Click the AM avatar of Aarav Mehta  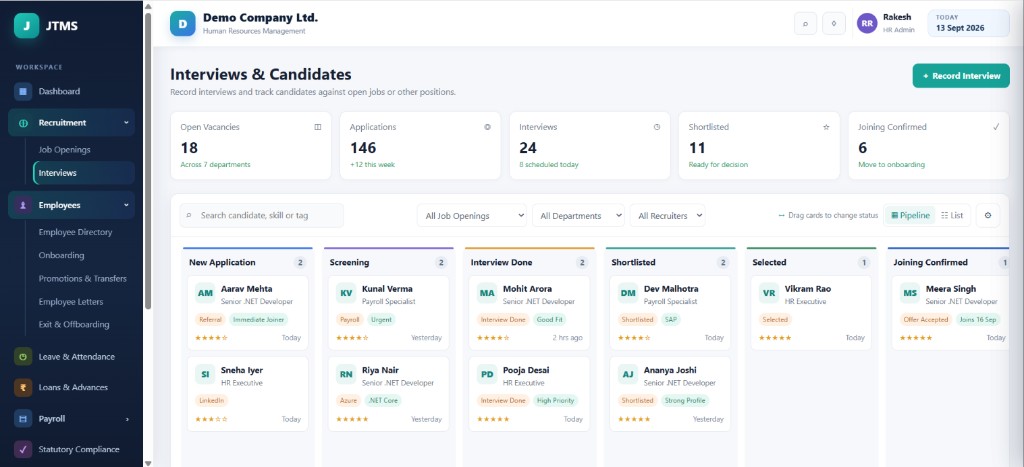coord(205,293)
